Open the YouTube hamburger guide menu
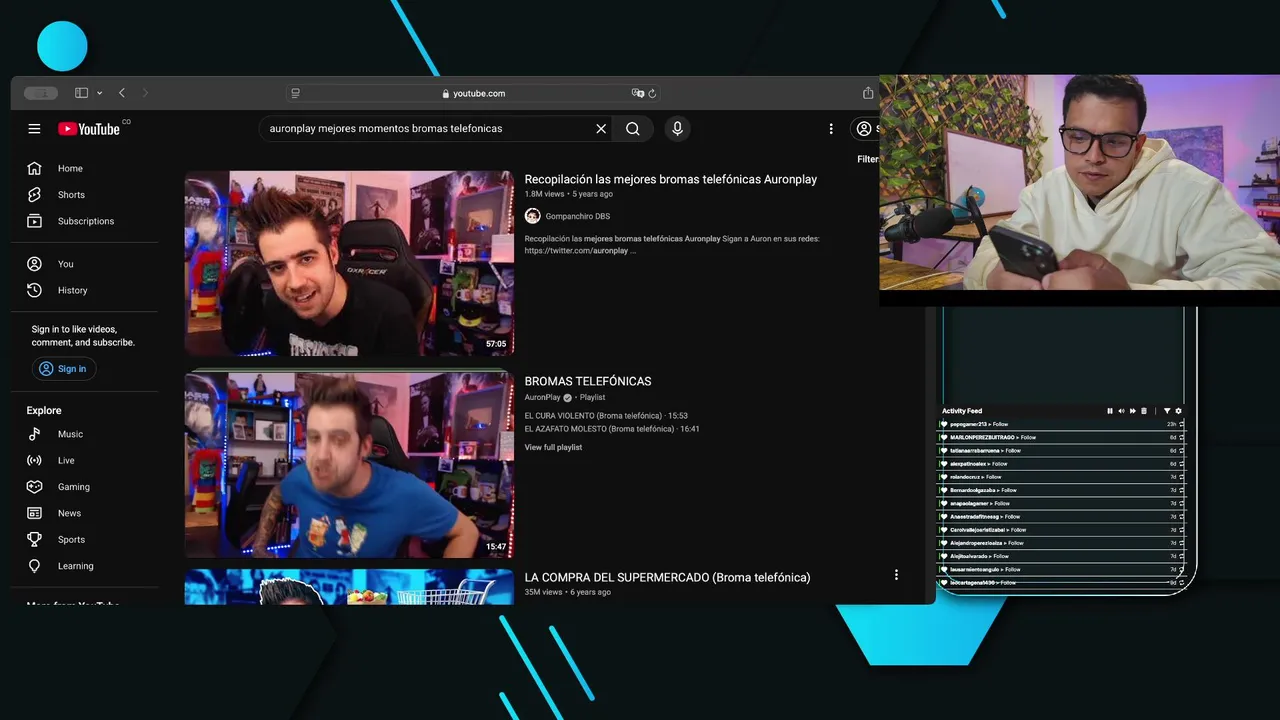The image size is (1280, 720). click(34, 129)
